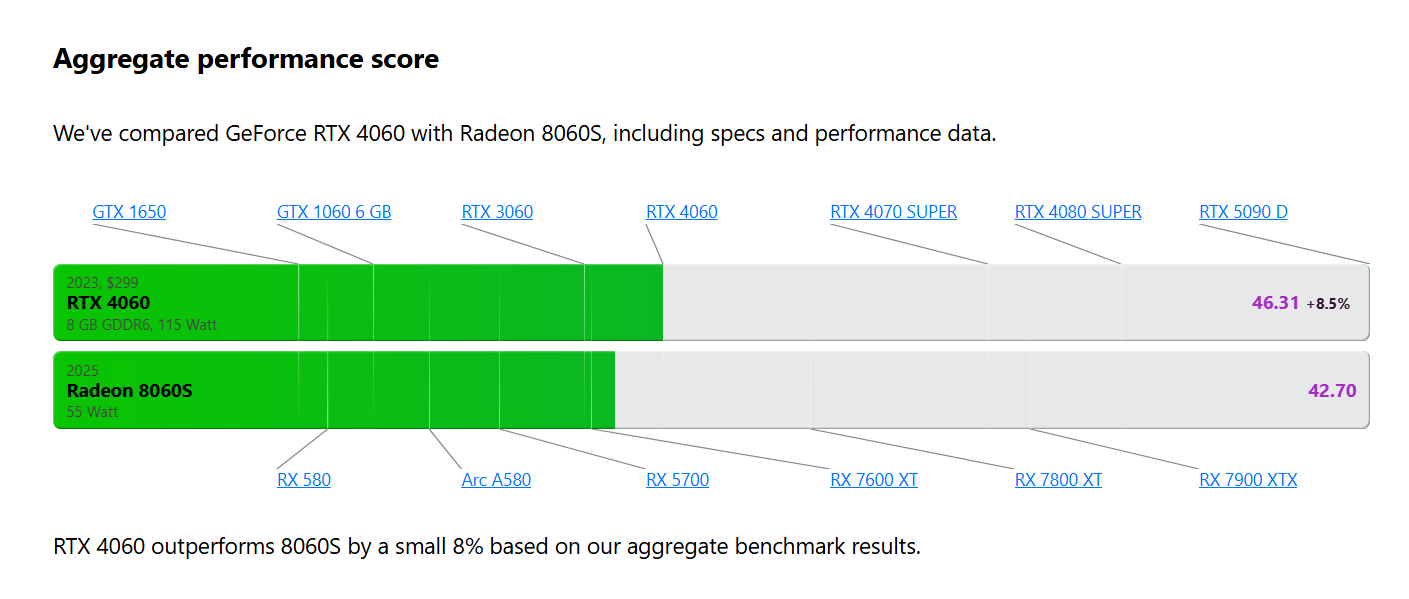Screen dimensions: 1409x599
Task: Open the RTX 4060 link above the chart
Action: click(x=681, y=212)
